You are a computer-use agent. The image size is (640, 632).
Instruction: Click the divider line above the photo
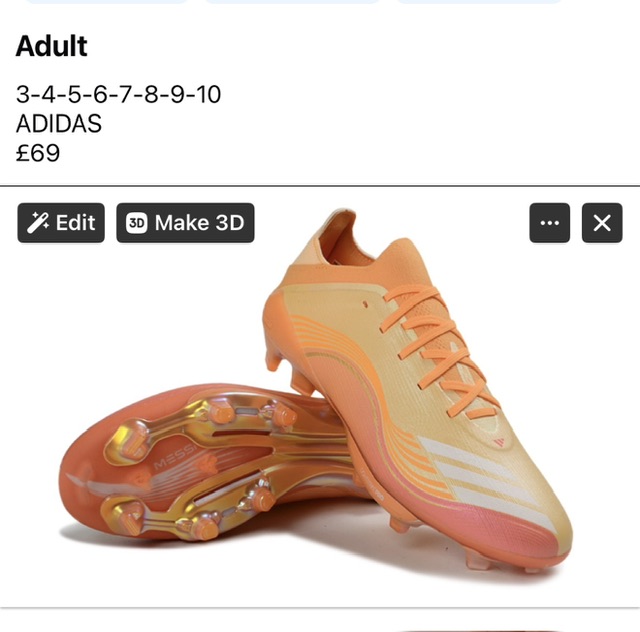[x=320, y=186]
